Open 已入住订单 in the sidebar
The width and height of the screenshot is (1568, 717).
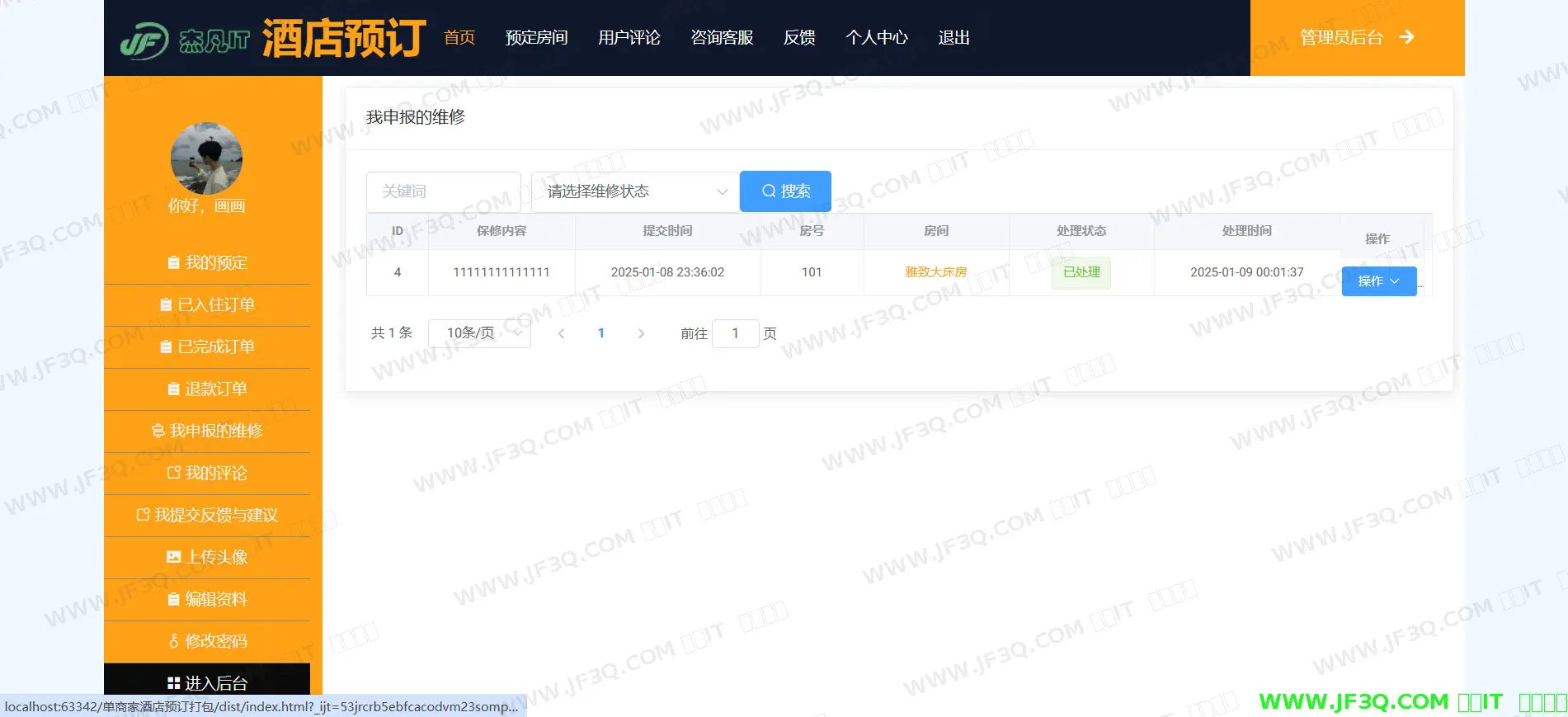207,304
